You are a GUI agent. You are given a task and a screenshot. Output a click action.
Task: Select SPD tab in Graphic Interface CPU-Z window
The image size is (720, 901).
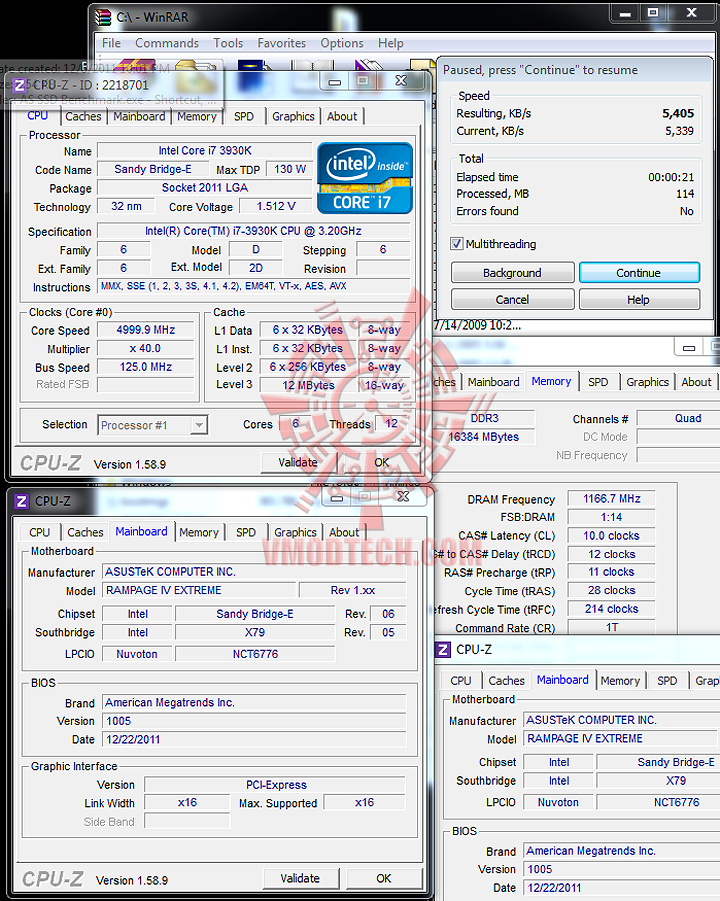246,533
